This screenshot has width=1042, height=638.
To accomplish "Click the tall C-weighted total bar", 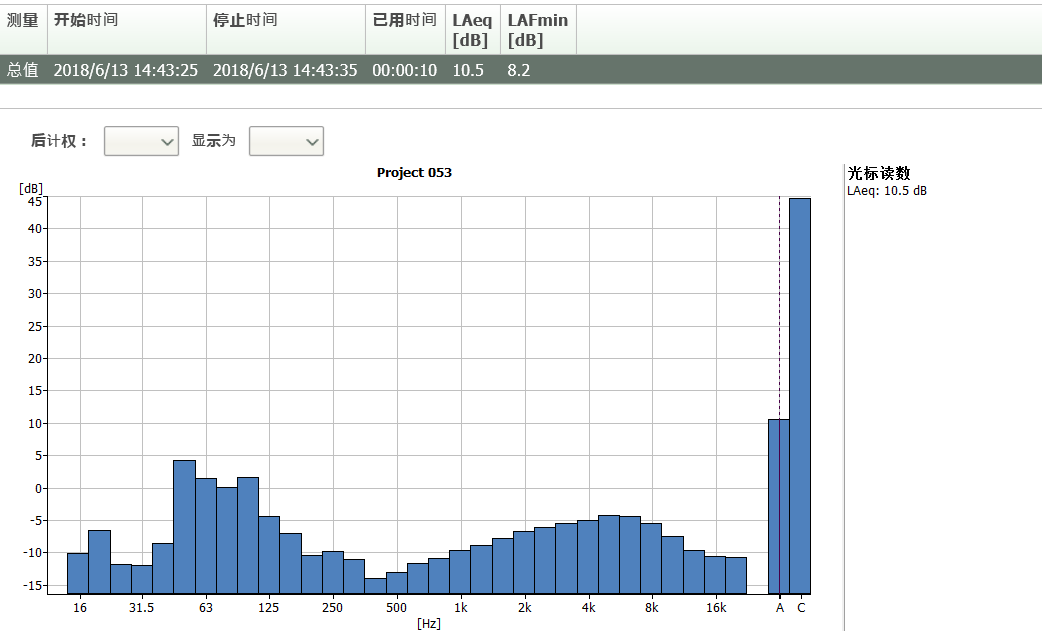I will (x=800, y=395).
